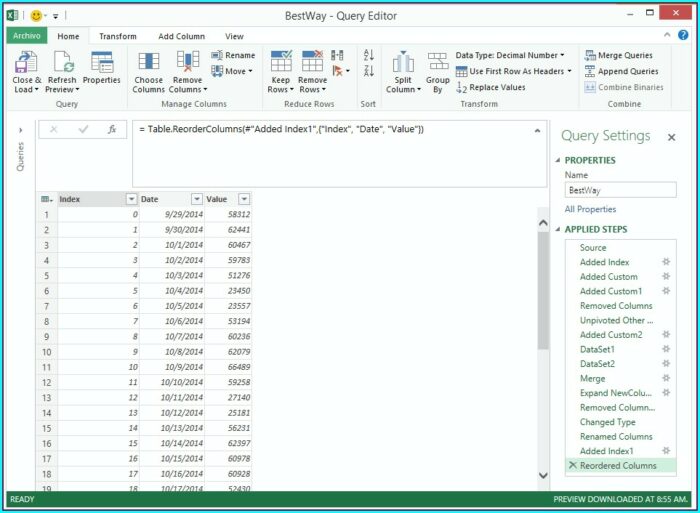
Task: Open gear settings for Added Index step
Action: coord(666,262)
